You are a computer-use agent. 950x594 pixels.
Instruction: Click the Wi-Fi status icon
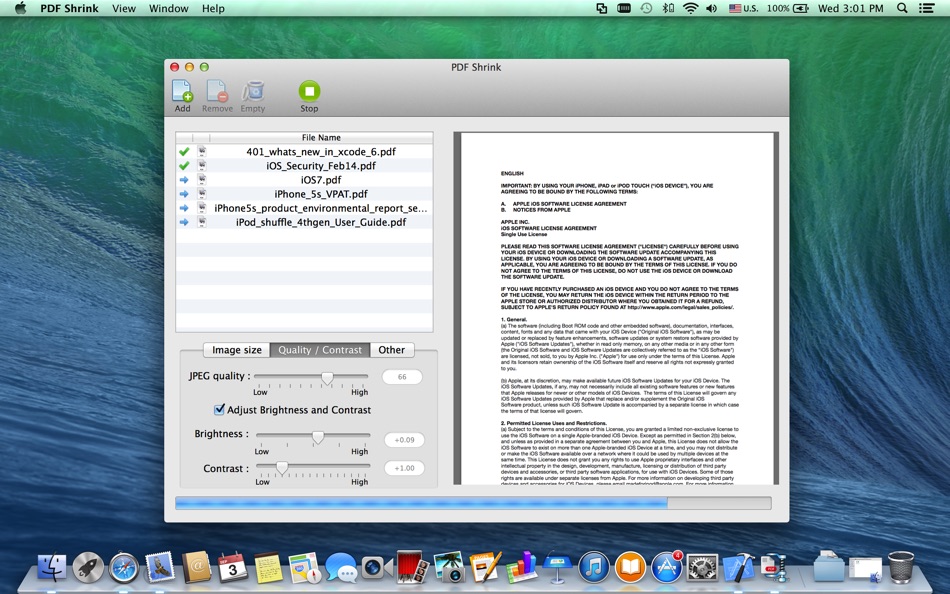pyautogui.click(x=689, y=8)
